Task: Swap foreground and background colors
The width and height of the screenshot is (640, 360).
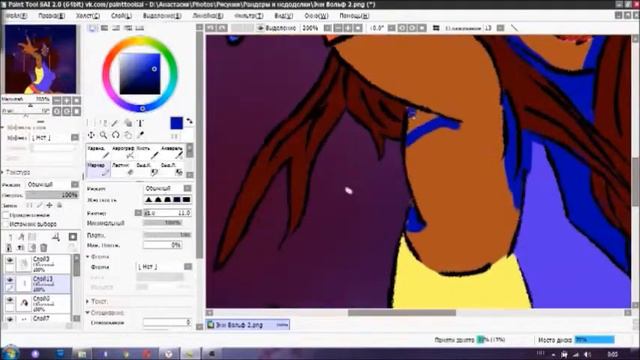Action: (189, 121)
